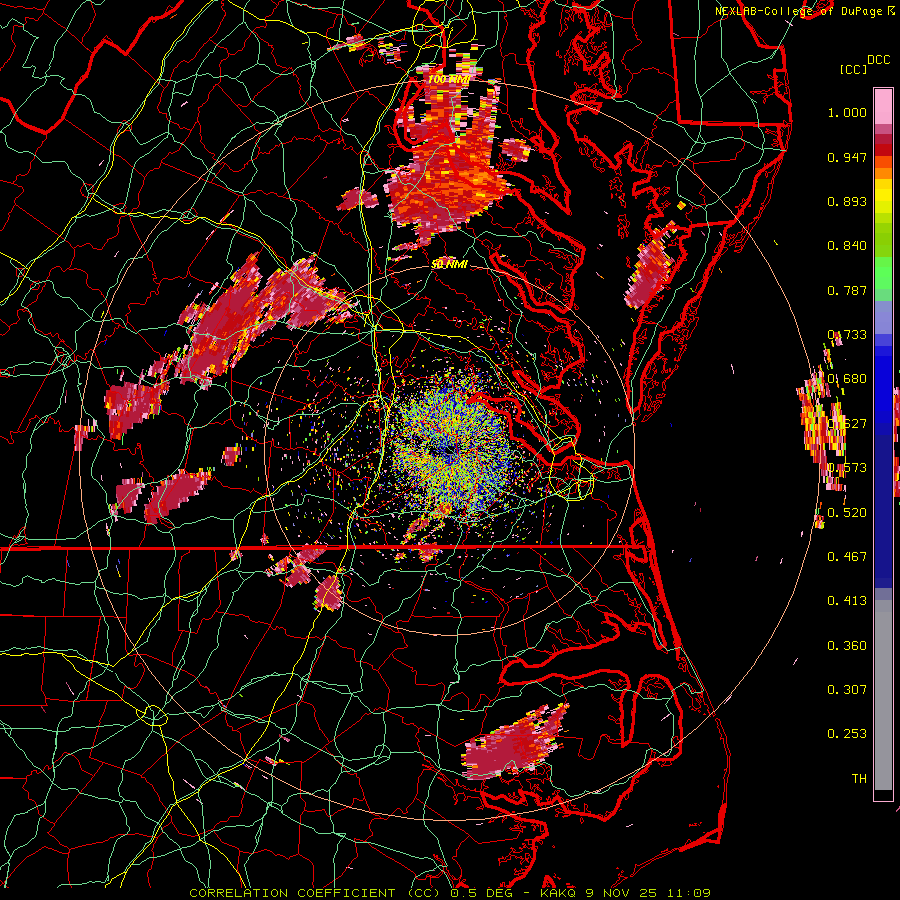Select the 0.520 scale value
Viewport: 900px width, 900px height.
(x=847, y=512)
